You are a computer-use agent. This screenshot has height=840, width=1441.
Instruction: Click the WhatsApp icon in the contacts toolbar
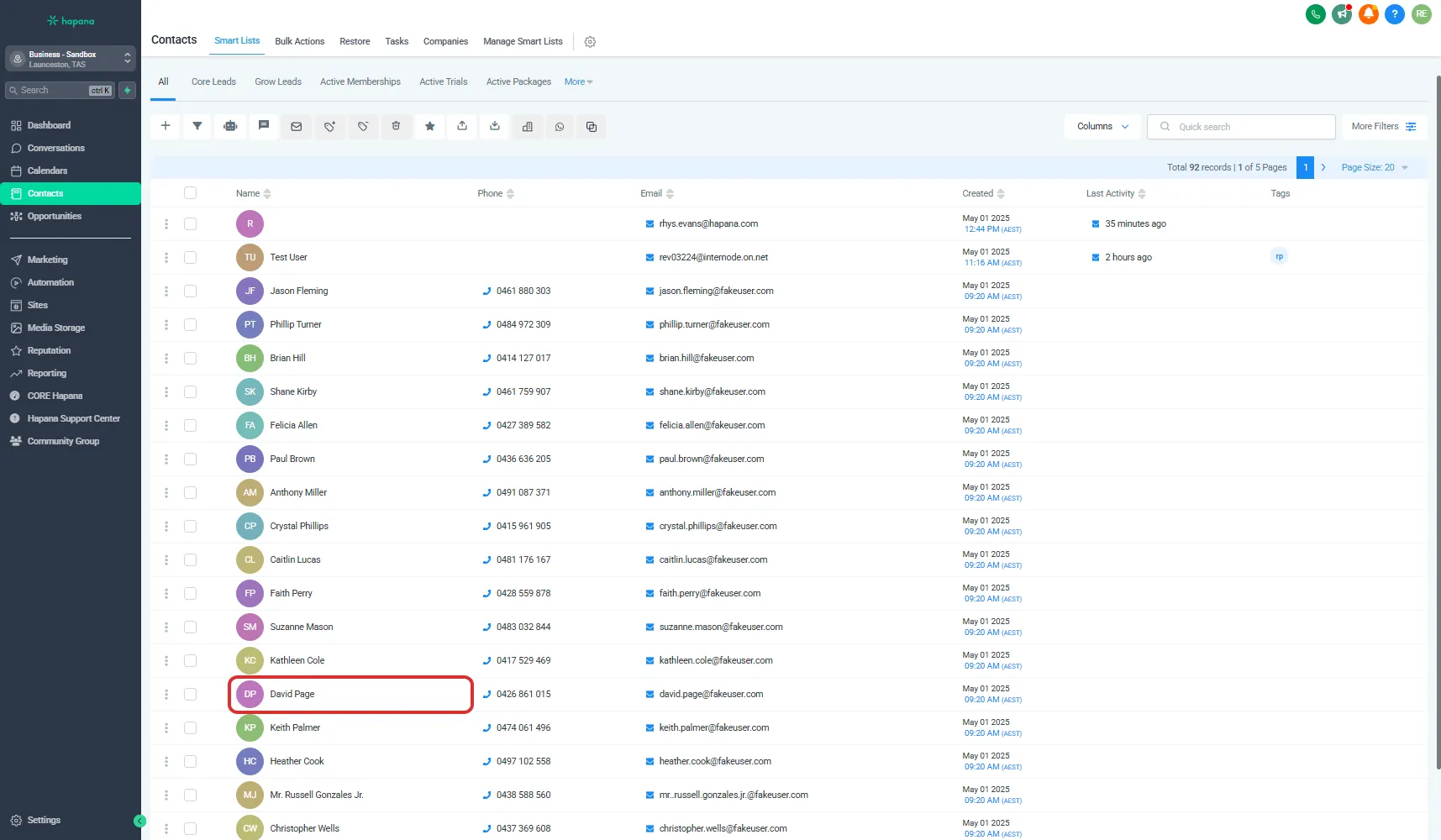pyautogui.click(x=560, y=127)
